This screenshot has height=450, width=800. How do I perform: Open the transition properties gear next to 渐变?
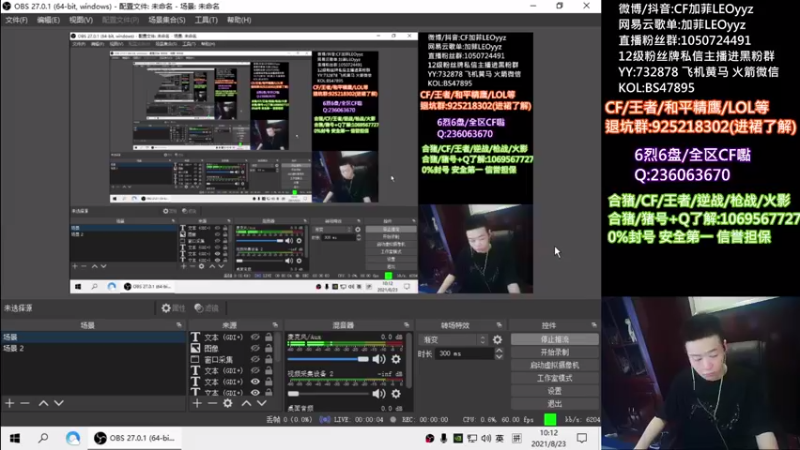(497, 339)
